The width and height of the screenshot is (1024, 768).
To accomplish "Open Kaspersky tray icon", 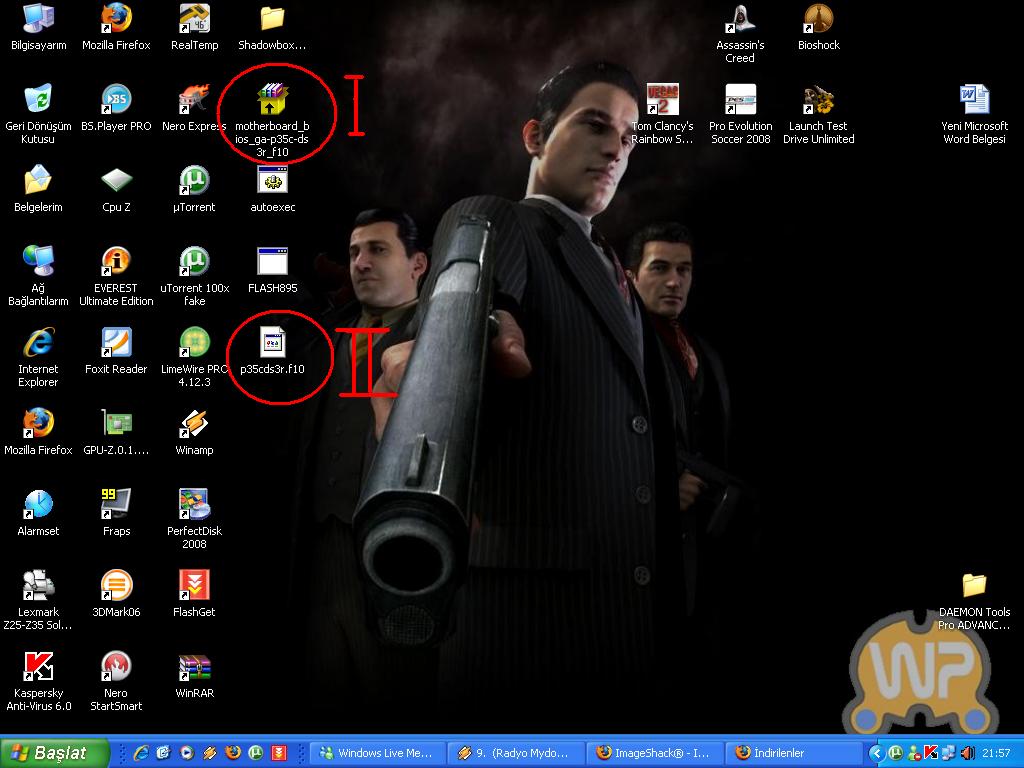I will [x=931, y=753].
